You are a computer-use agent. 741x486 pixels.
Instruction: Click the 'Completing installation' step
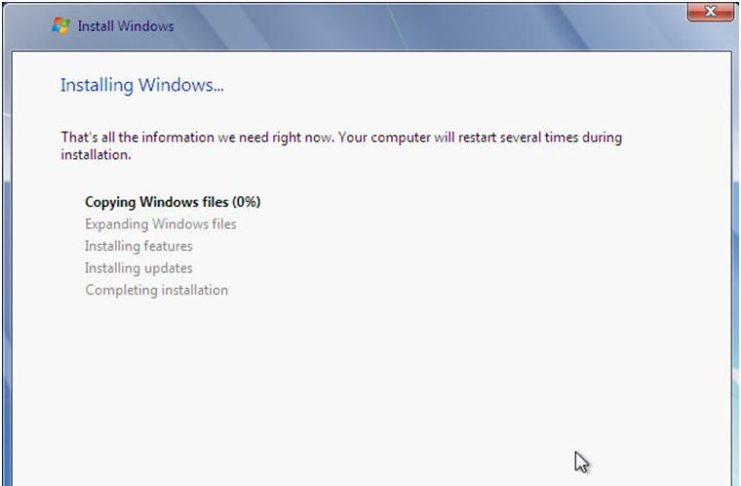pyautogui.click(x=156, y=290)
